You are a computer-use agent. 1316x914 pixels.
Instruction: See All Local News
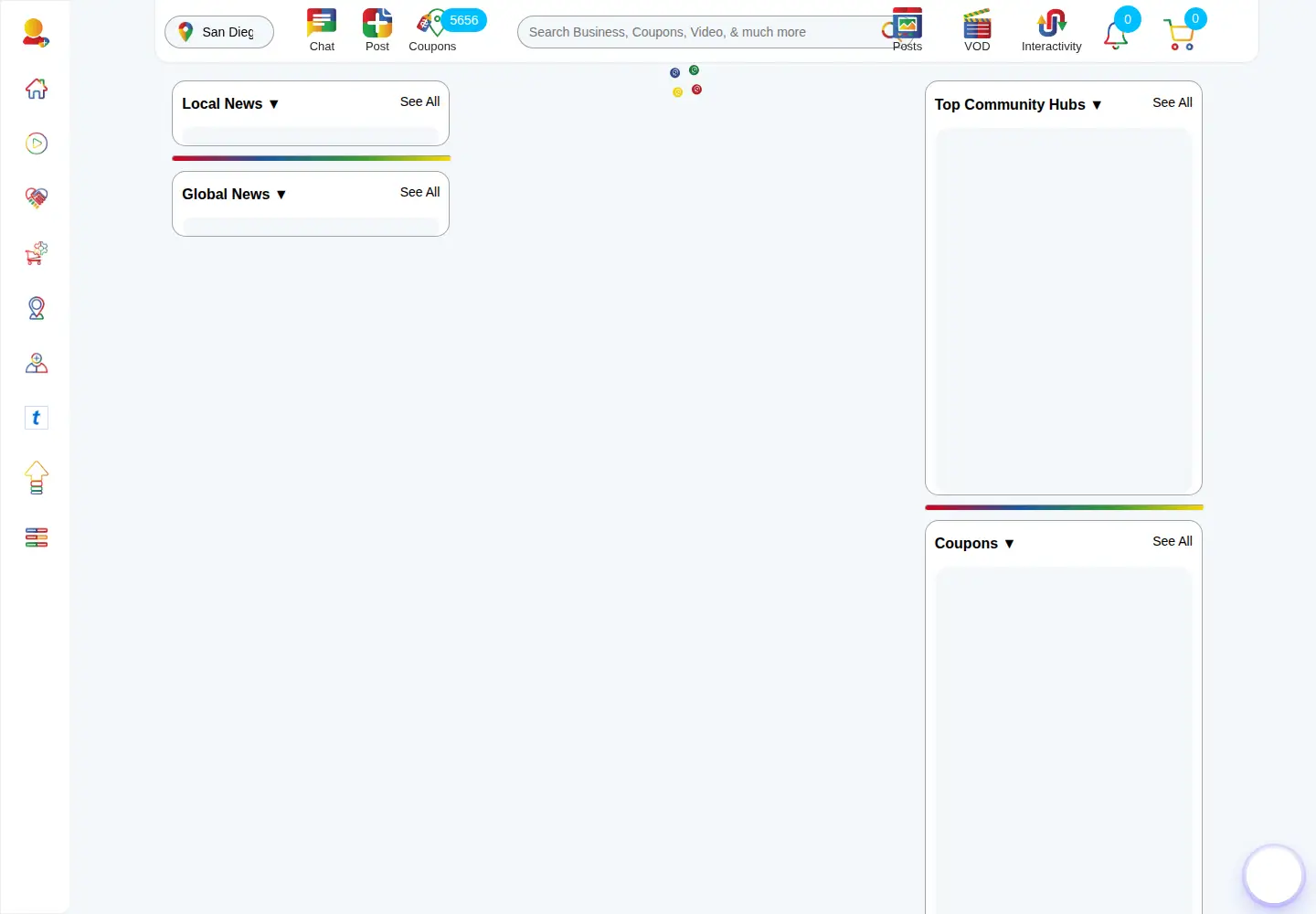coord(419,101)
